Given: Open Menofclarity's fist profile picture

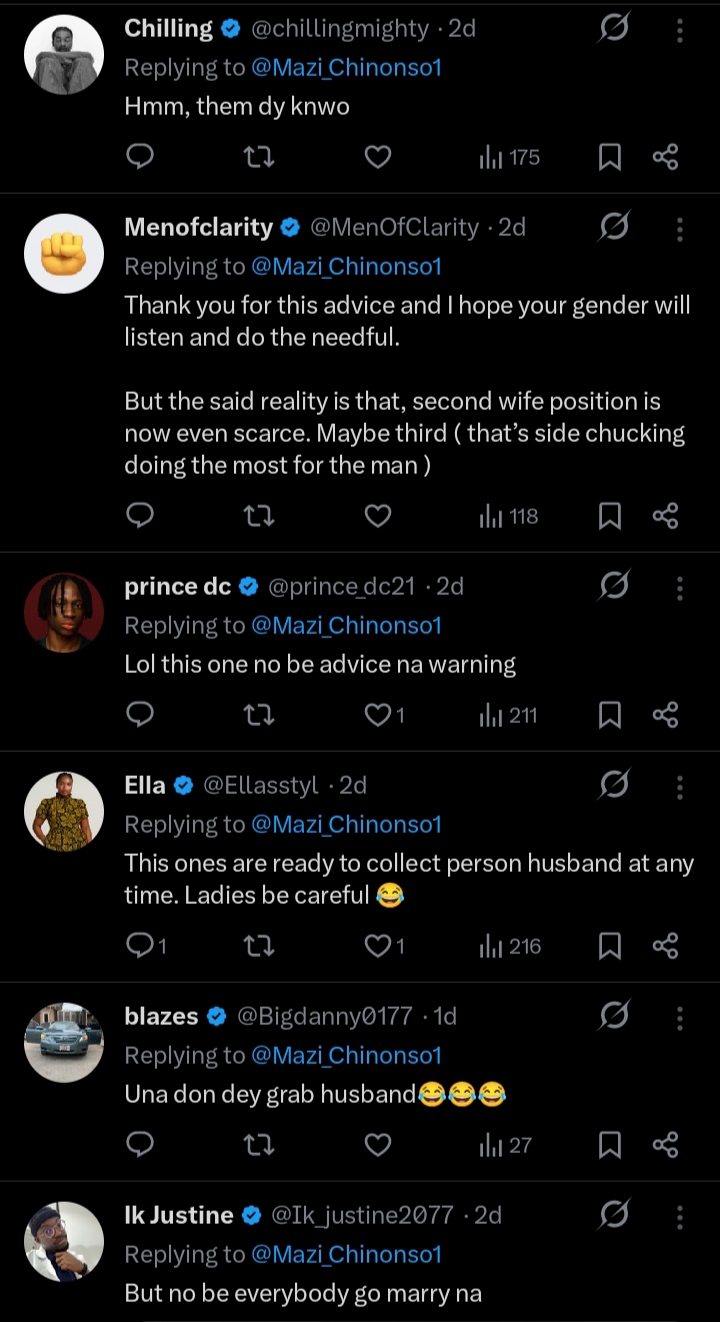Looking at the screenshot, I should click(64, 254).
